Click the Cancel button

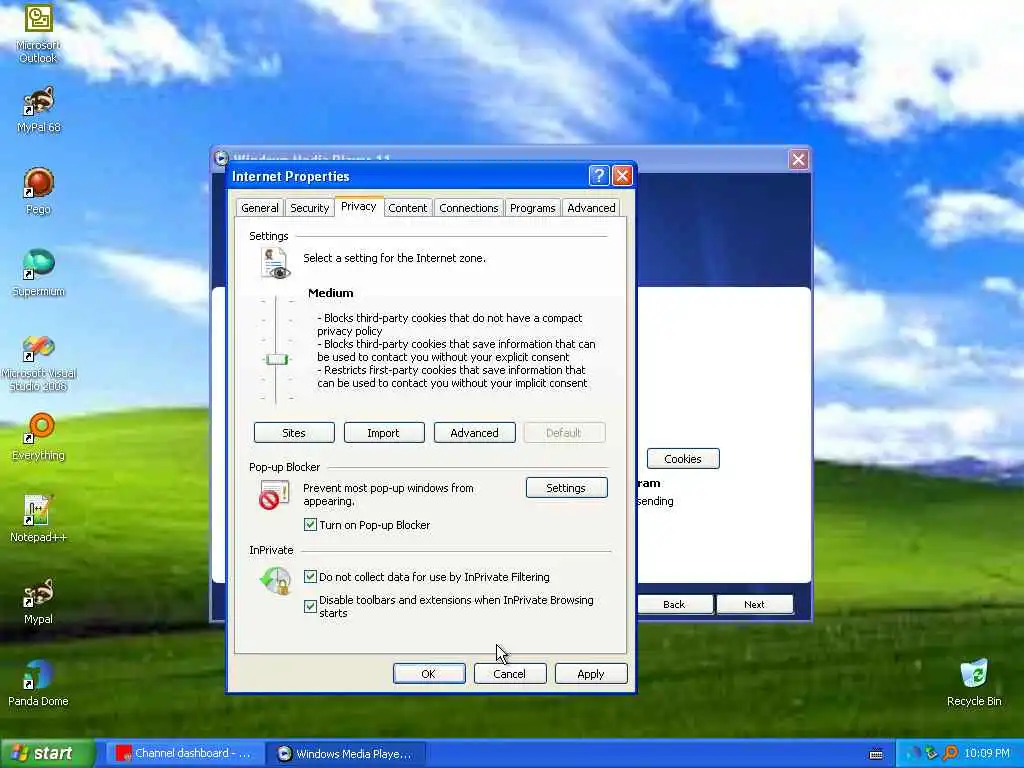click(x=510, y=673)
